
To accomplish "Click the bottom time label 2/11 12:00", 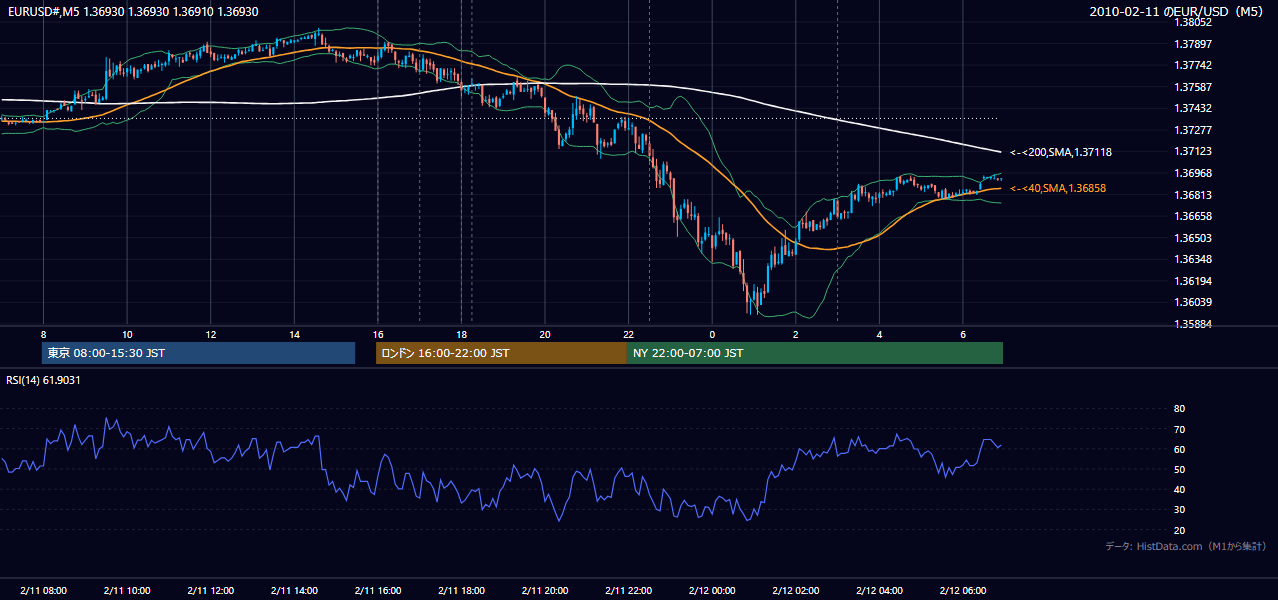I will tap(211, 590).
